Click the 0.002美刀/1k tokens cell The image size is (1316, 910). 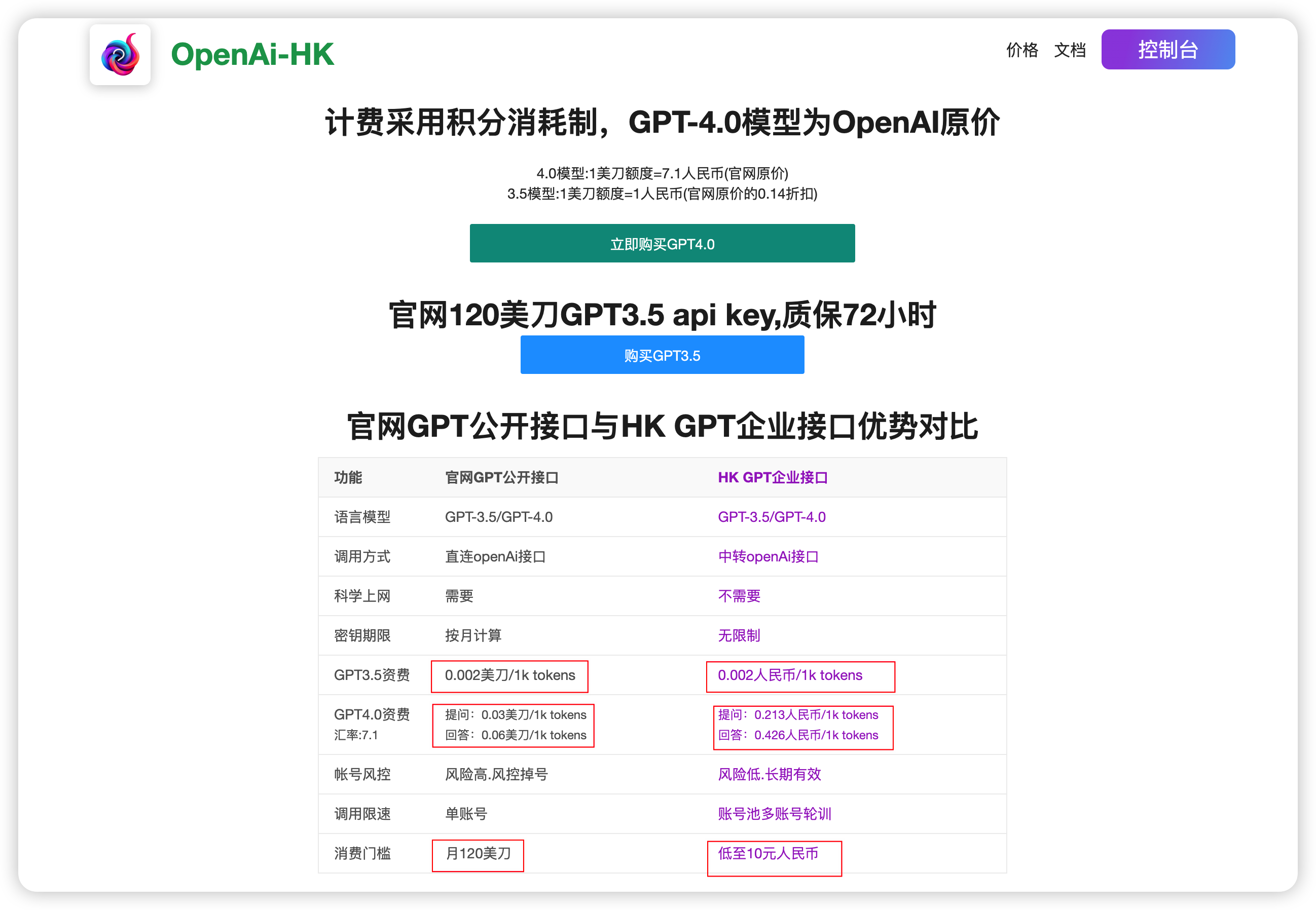(x=510, y=675)
